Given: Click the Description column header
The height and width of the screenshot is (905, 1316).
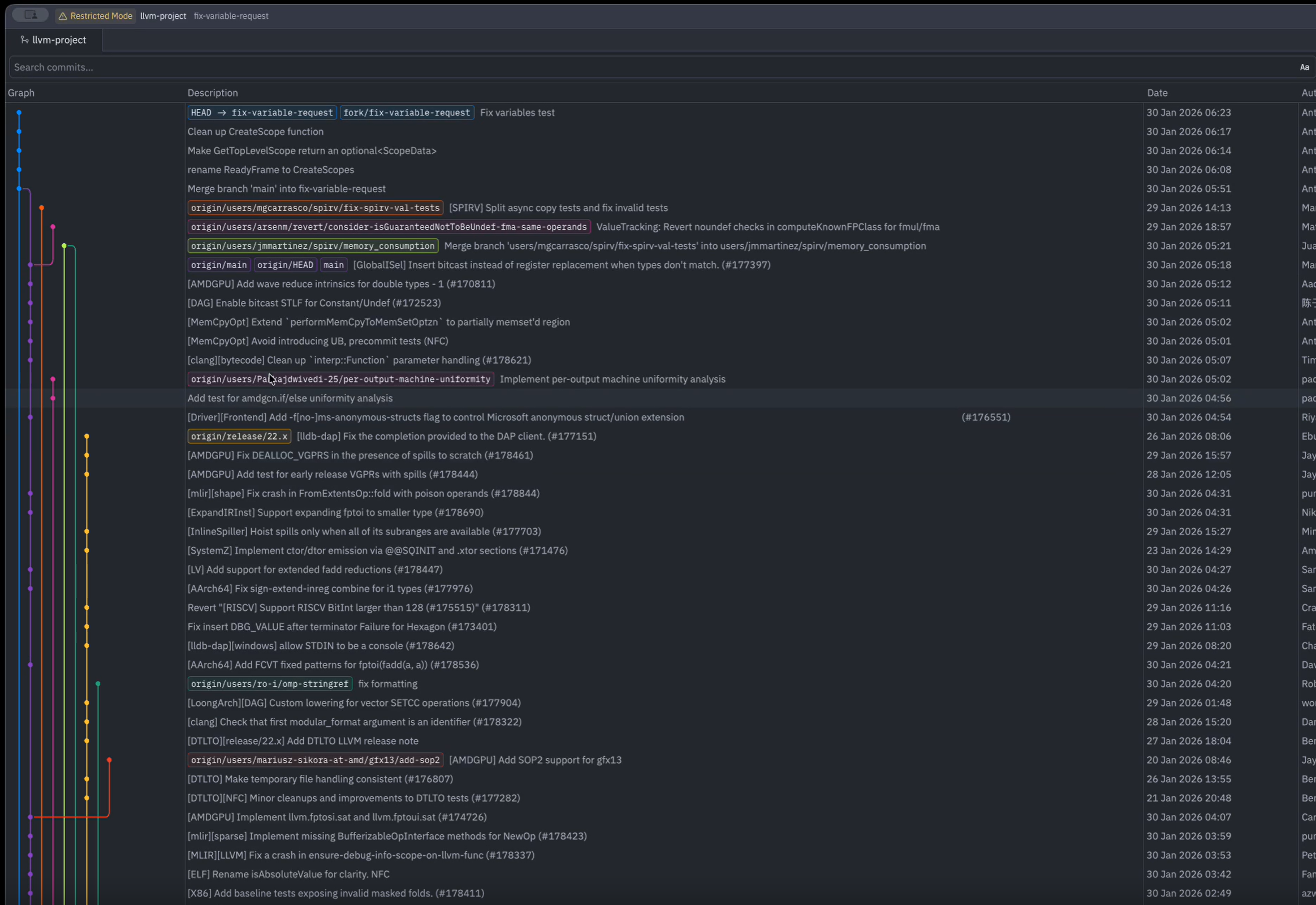Looking at the screenshot, I should click(213, 92).
